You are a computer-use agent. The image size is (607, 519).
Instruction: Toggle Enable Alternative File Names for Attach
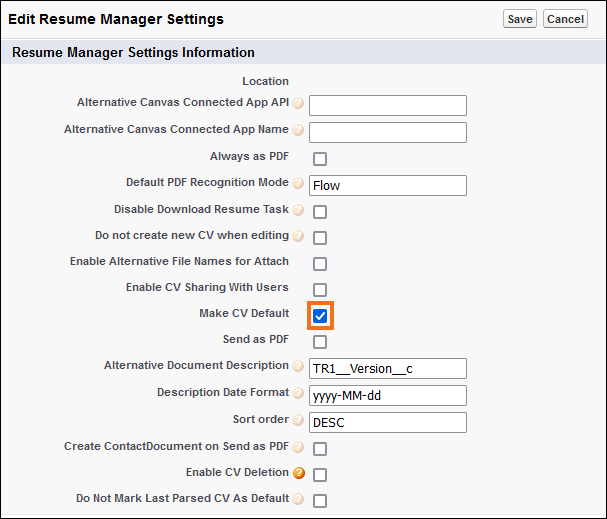320,264
